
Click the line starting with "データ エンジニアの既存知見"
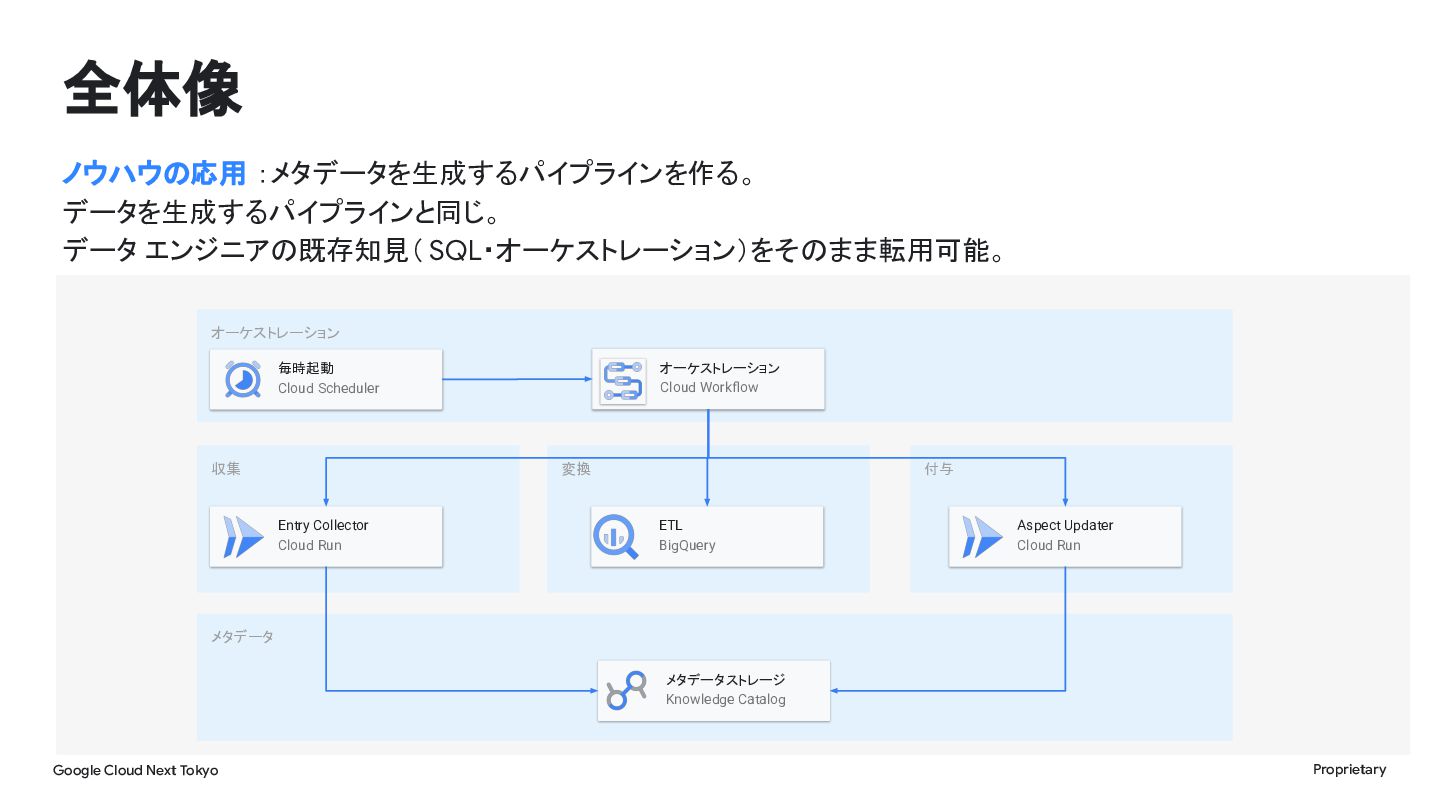(x=533, y=250)
